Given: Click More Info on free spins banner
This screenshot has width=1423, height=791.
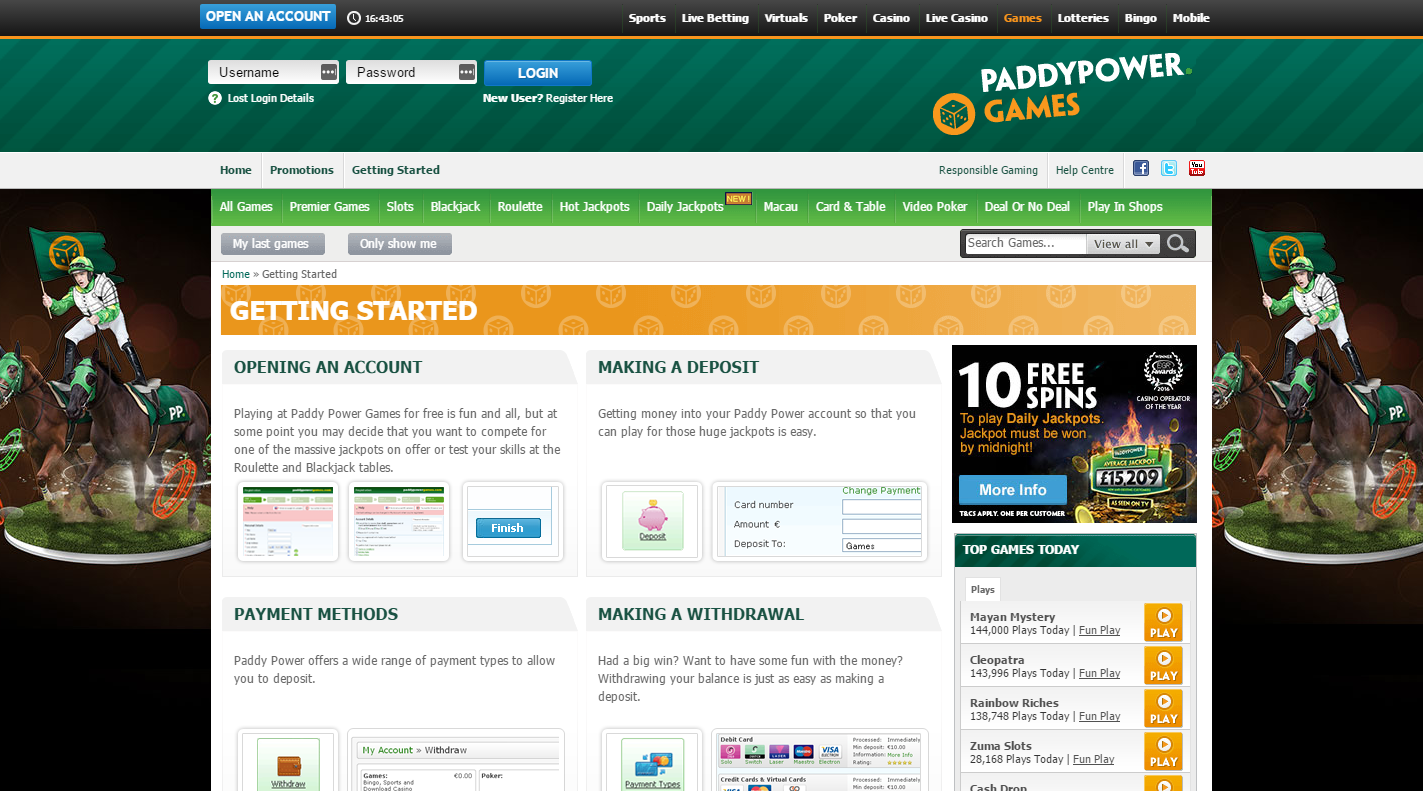Looking at the screenshot, I should pyautogui.click(x=1012, y=490).
